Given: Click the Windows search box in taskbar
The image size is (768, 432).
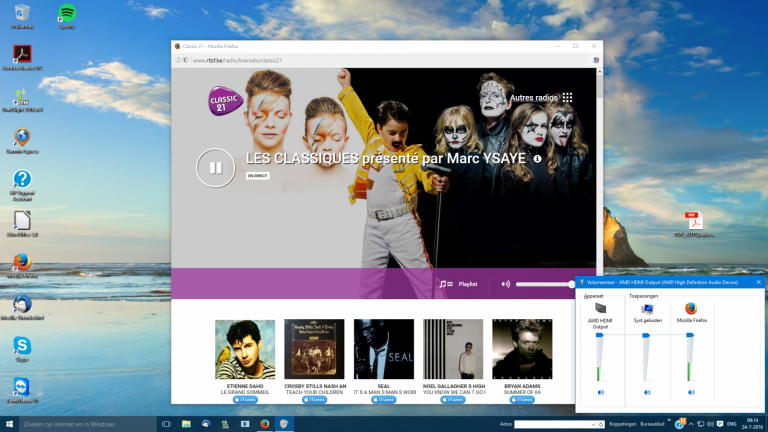Looking at the screenshot, I should [80, 424].
